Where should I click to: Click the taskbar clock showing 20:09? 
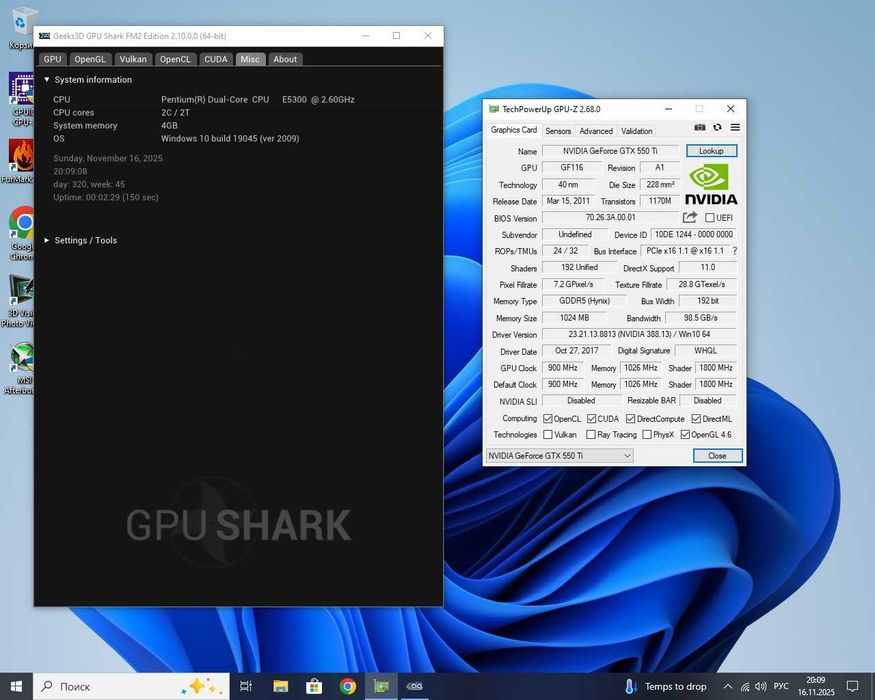816,686
